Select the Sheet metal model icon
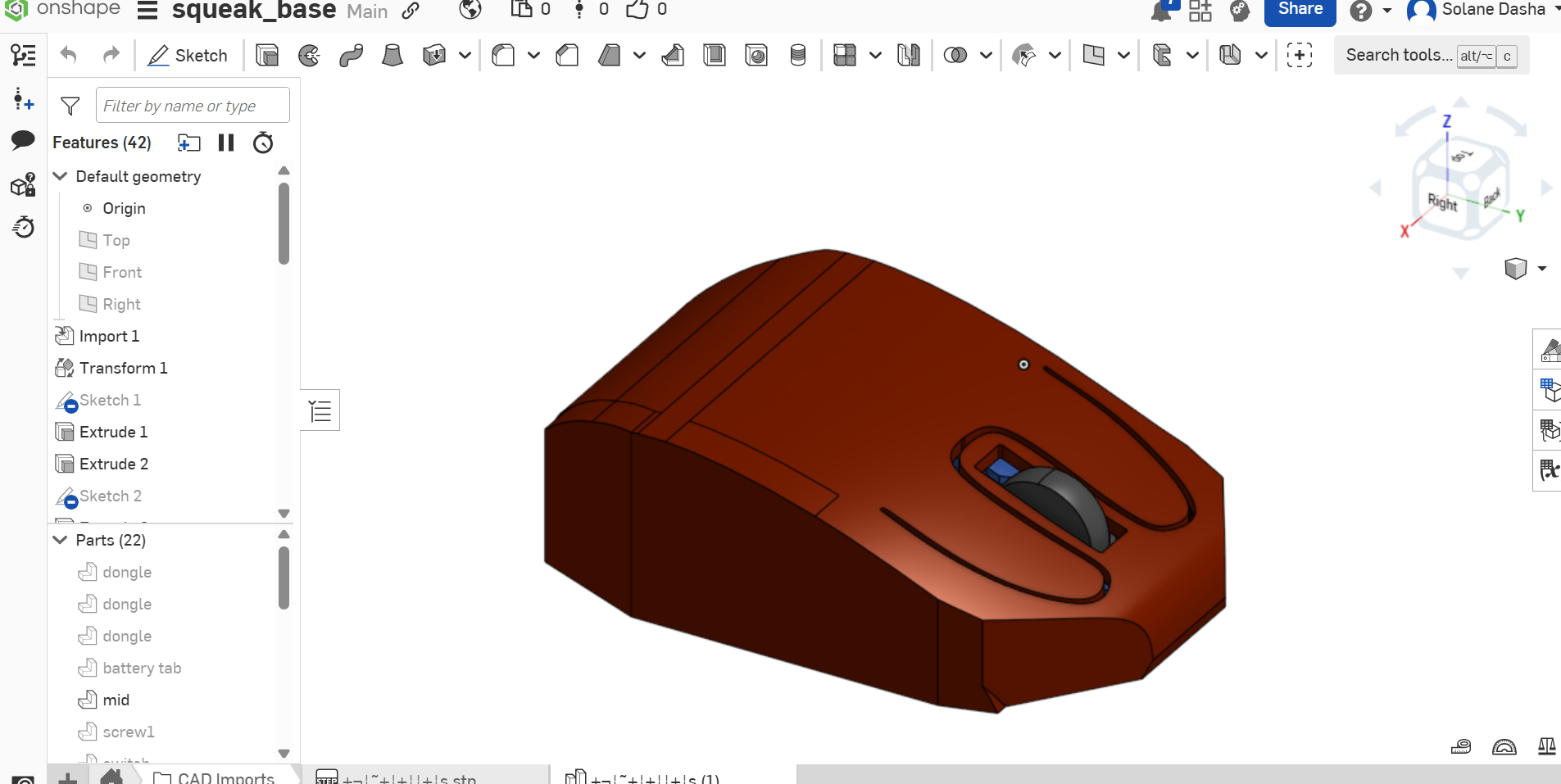1561x784 pixels. [x=1231, y=55]
